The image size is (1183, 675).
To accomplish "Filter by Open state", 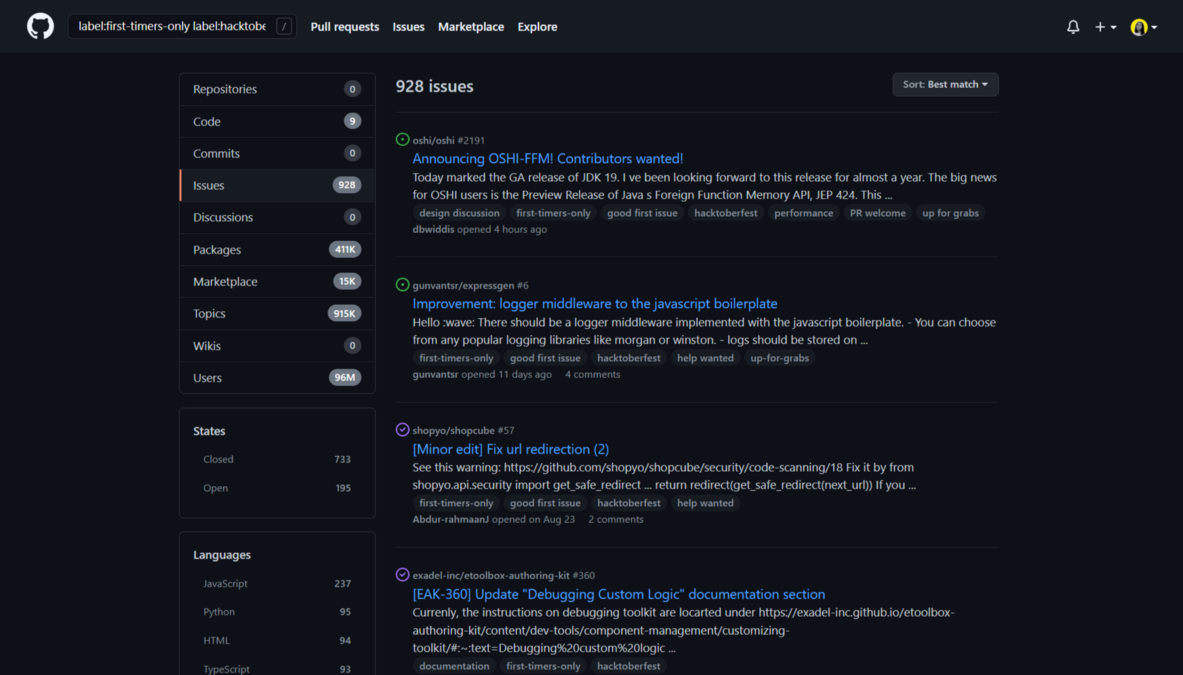I will pos(277,488).
